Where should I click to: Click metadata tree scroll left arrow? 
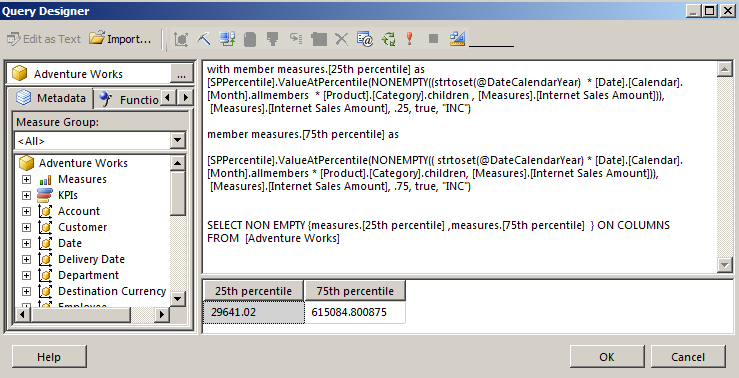point(22,314)
